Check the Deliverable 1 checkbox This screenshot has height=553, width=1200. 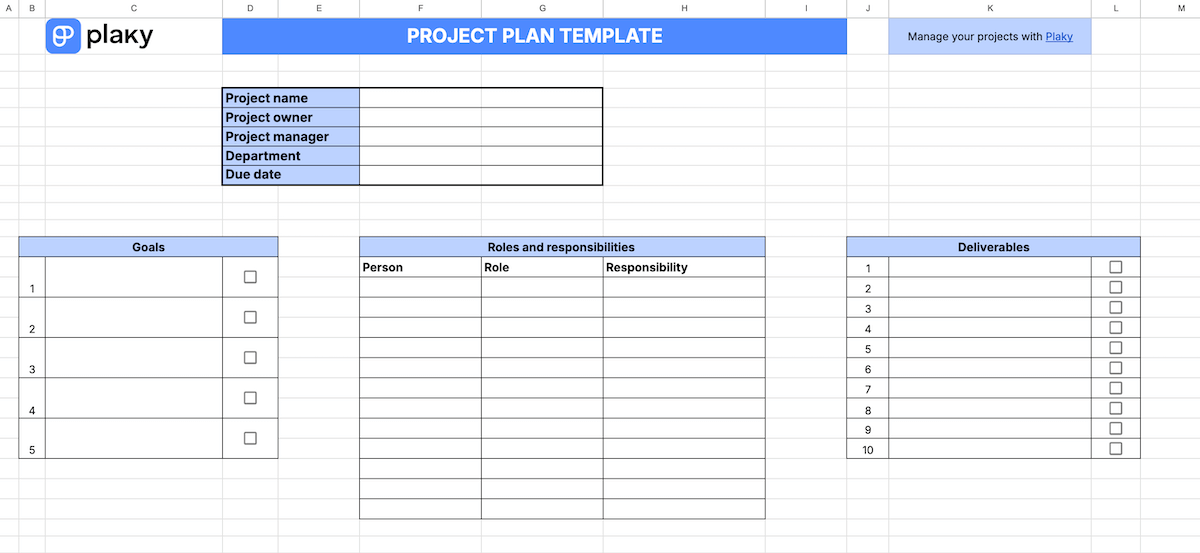tap(1116, 267)
